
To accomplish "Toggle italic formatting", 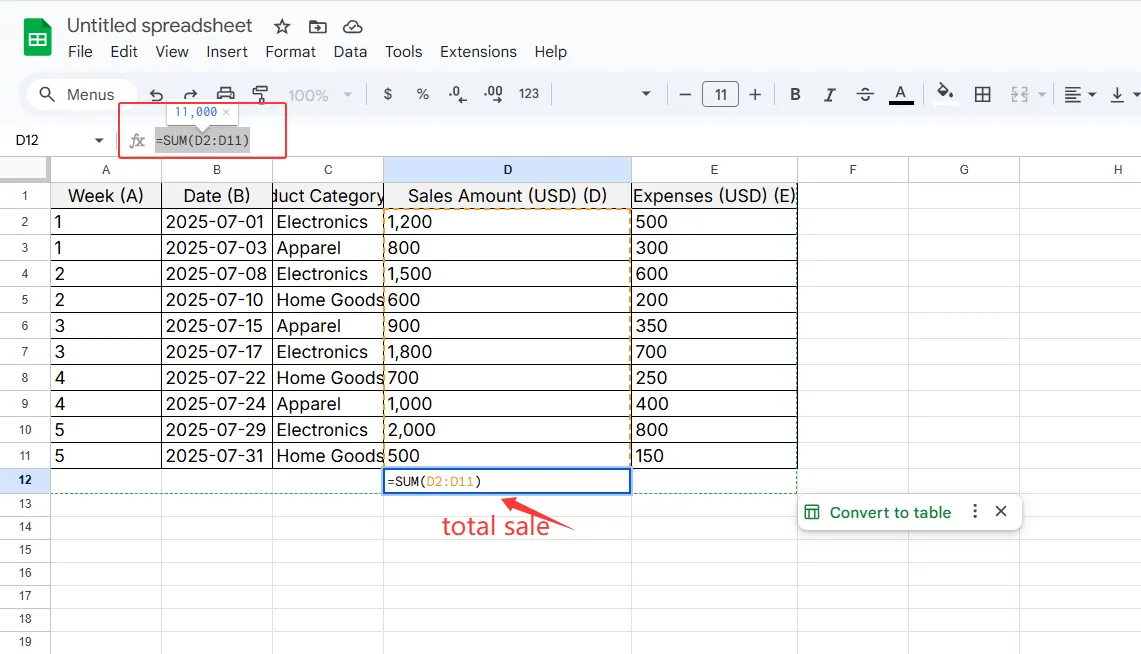I will [x=829, y=94].
